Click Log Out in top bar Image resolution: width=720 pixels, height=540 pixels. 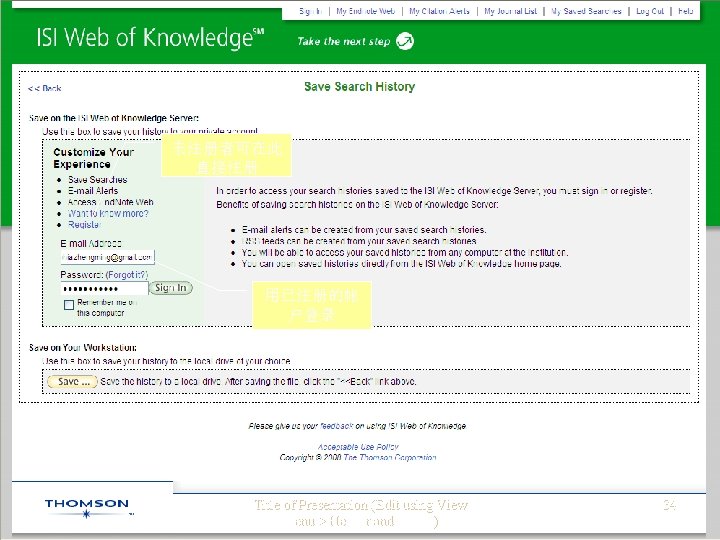coord(650,11)
